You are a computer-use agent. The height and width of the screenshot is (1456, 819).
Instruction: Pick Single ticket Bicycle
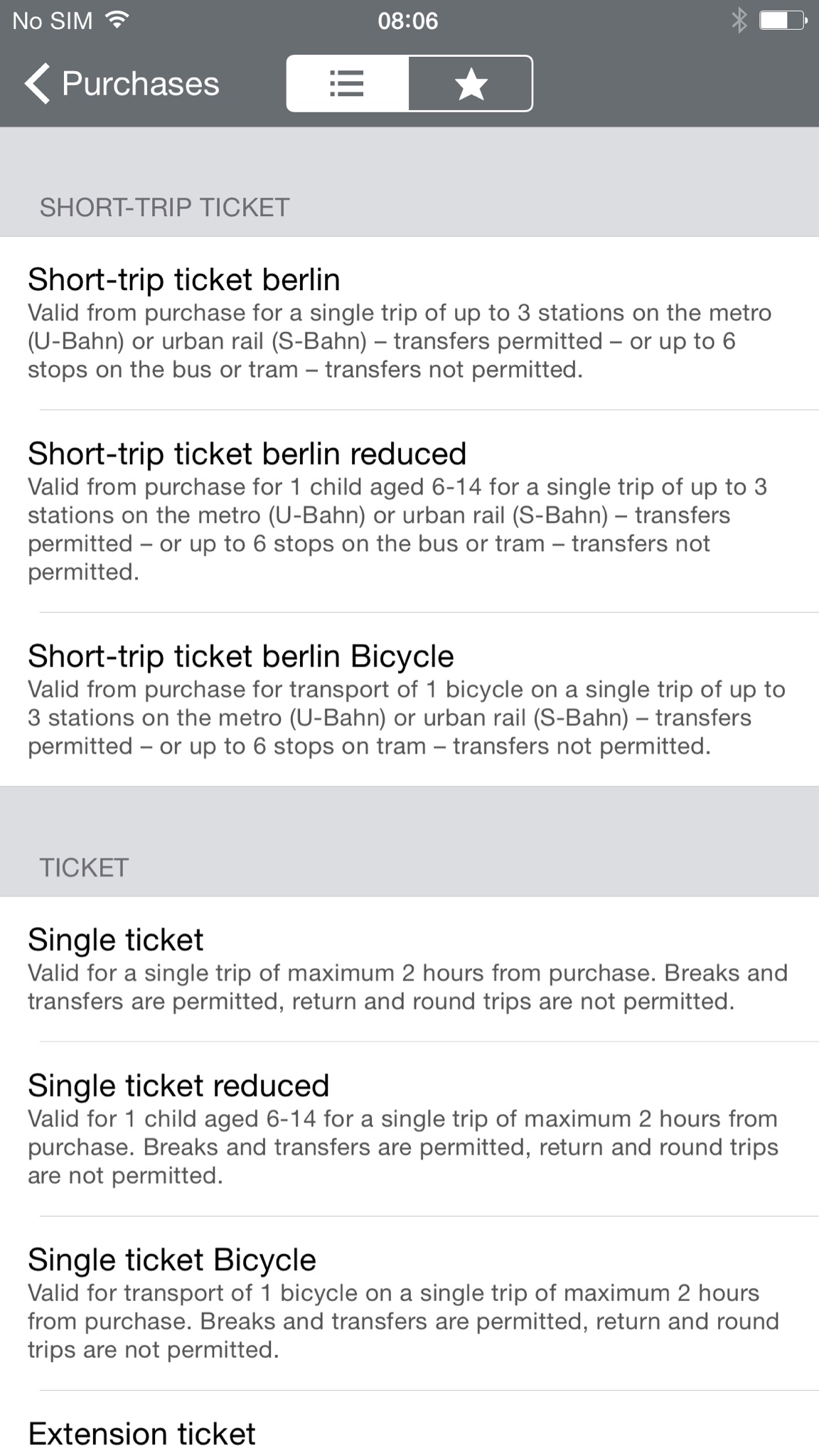tap(409, 1304)
